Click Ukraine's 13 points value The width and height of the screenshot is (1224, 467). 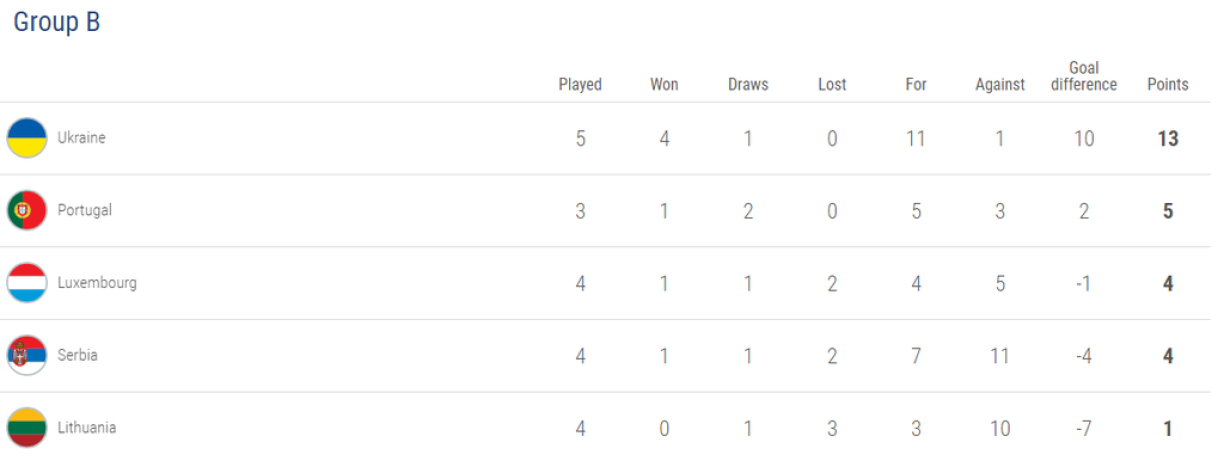click(x=1168, y=139)
